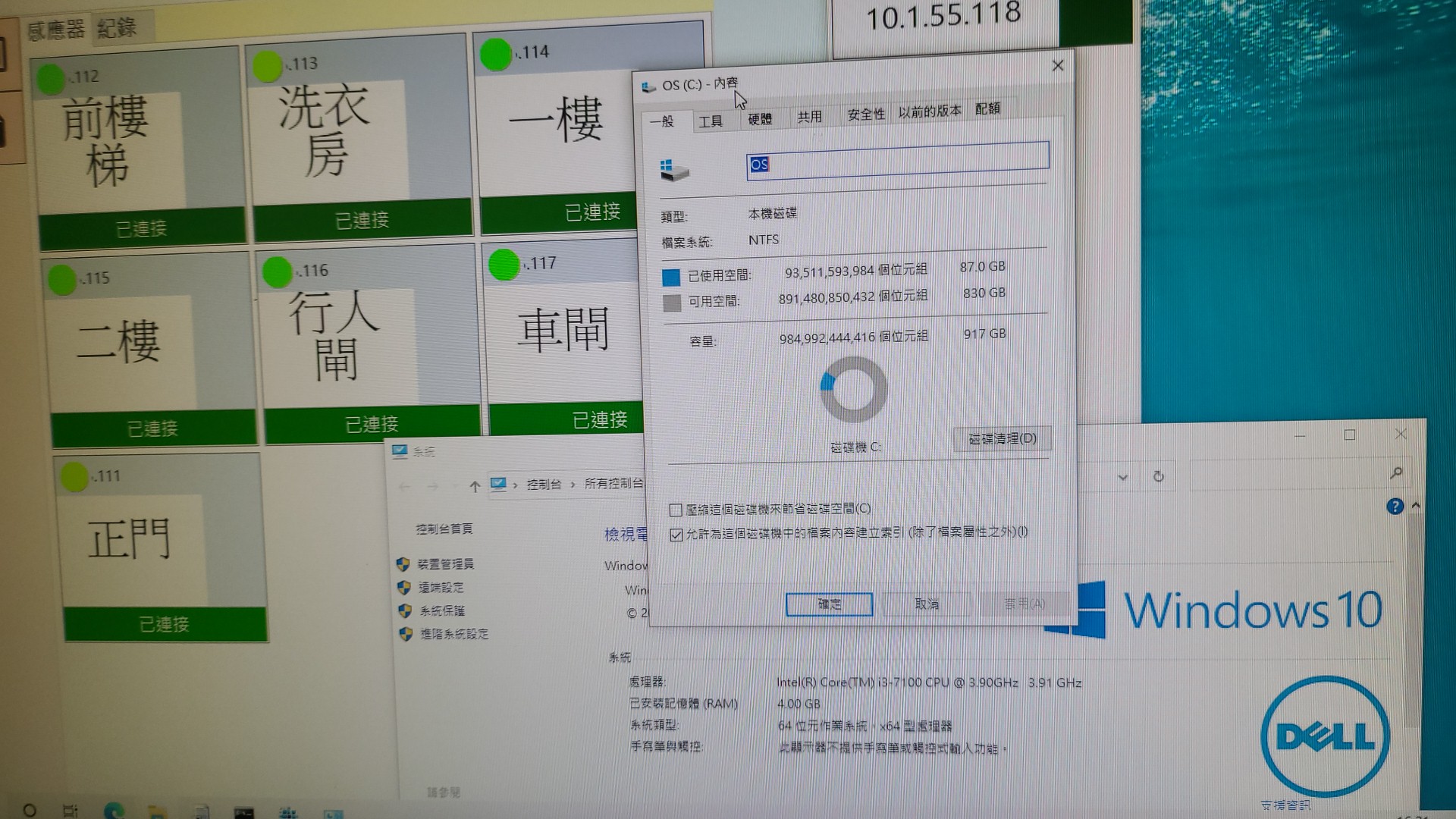Expand the address bar history dropdown
This screenshot has width=1456, height=819.
click(1123, 478)
